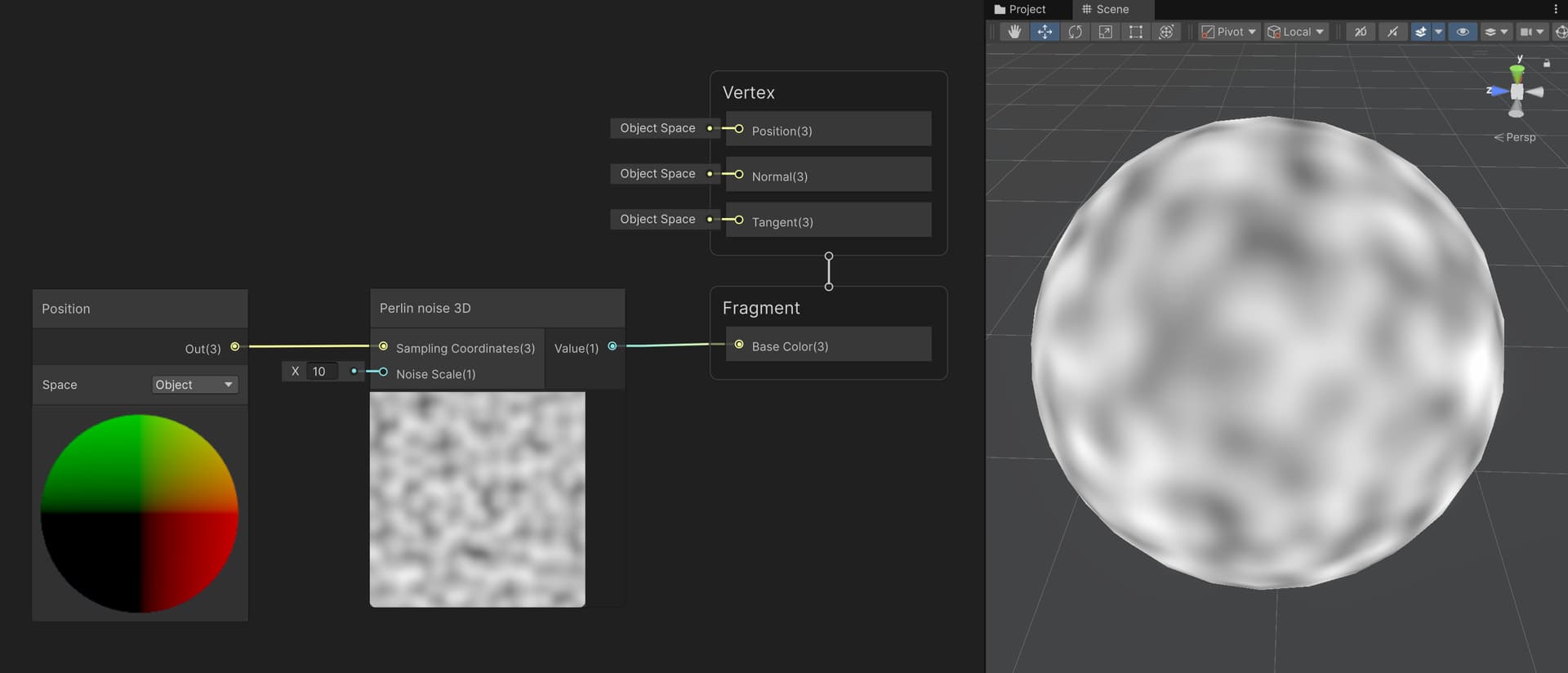The height and width of the screenshot is (673, 1568).
Task: Toggle scene visibility eye icon
Action: point(1463,32)
